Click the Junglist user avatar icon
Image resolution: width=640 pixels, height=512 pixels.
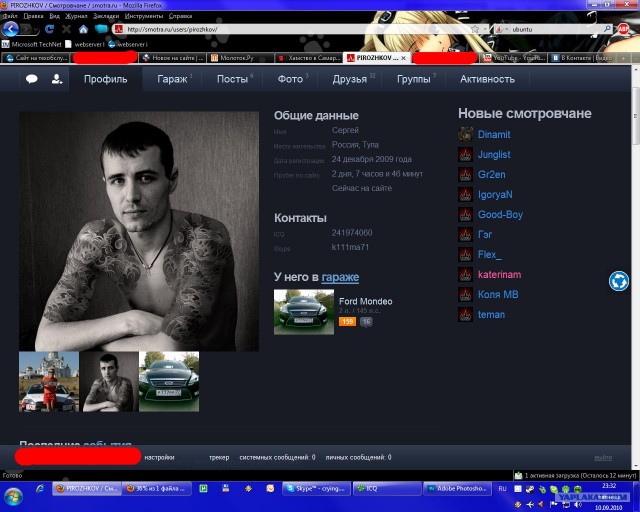pos(465,154)
